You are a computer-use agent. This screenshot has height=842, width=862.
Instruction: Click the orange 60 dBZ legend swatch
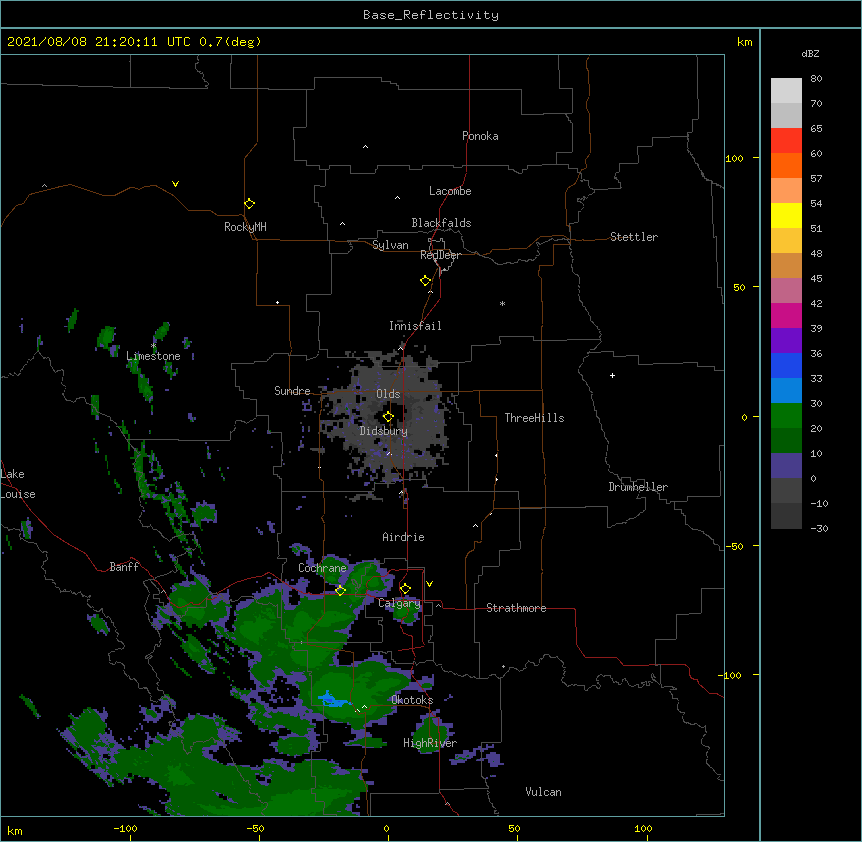coord(786,165)
